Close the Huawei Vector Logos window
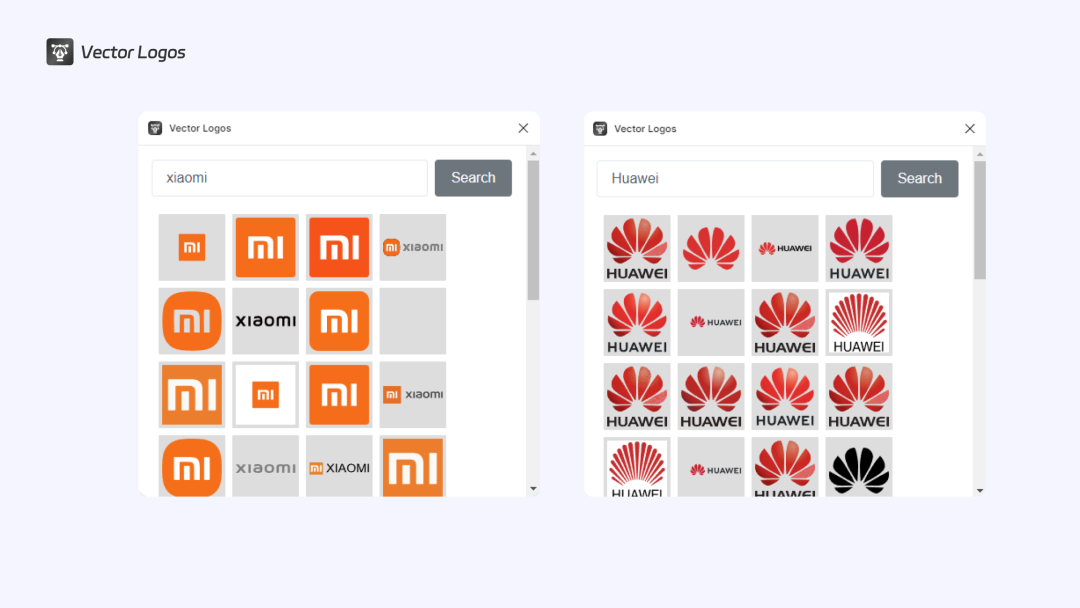The width and height of the screenshot is (1080, 608). [x=970, y=129]
